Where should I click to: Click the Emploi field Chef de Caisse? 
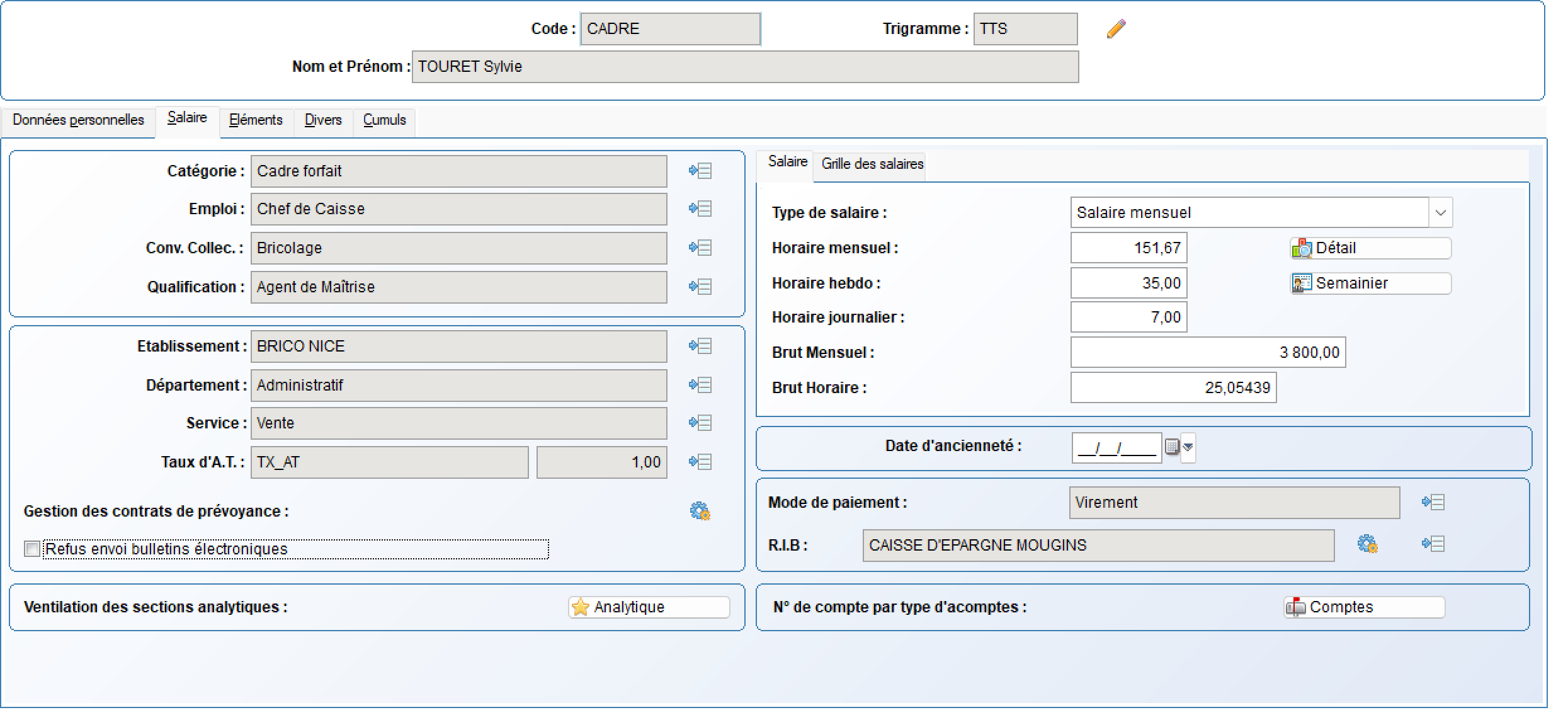pos(459,209)
